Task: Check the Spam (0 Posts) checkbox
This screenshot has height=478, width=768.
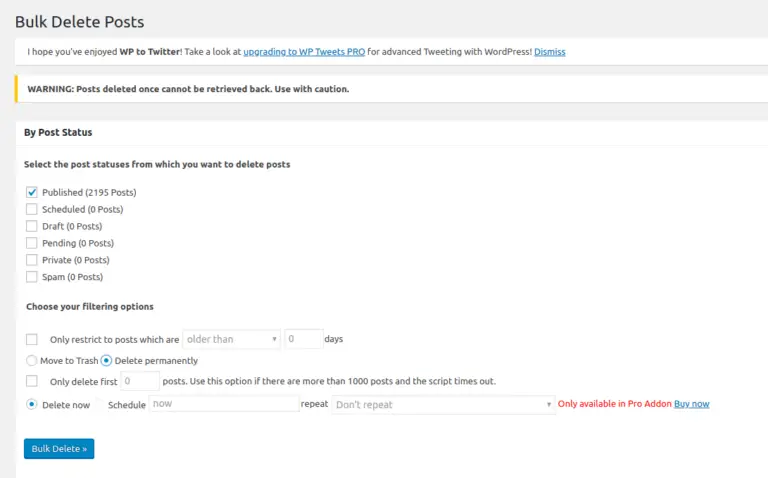Action: tap(32, 277)
